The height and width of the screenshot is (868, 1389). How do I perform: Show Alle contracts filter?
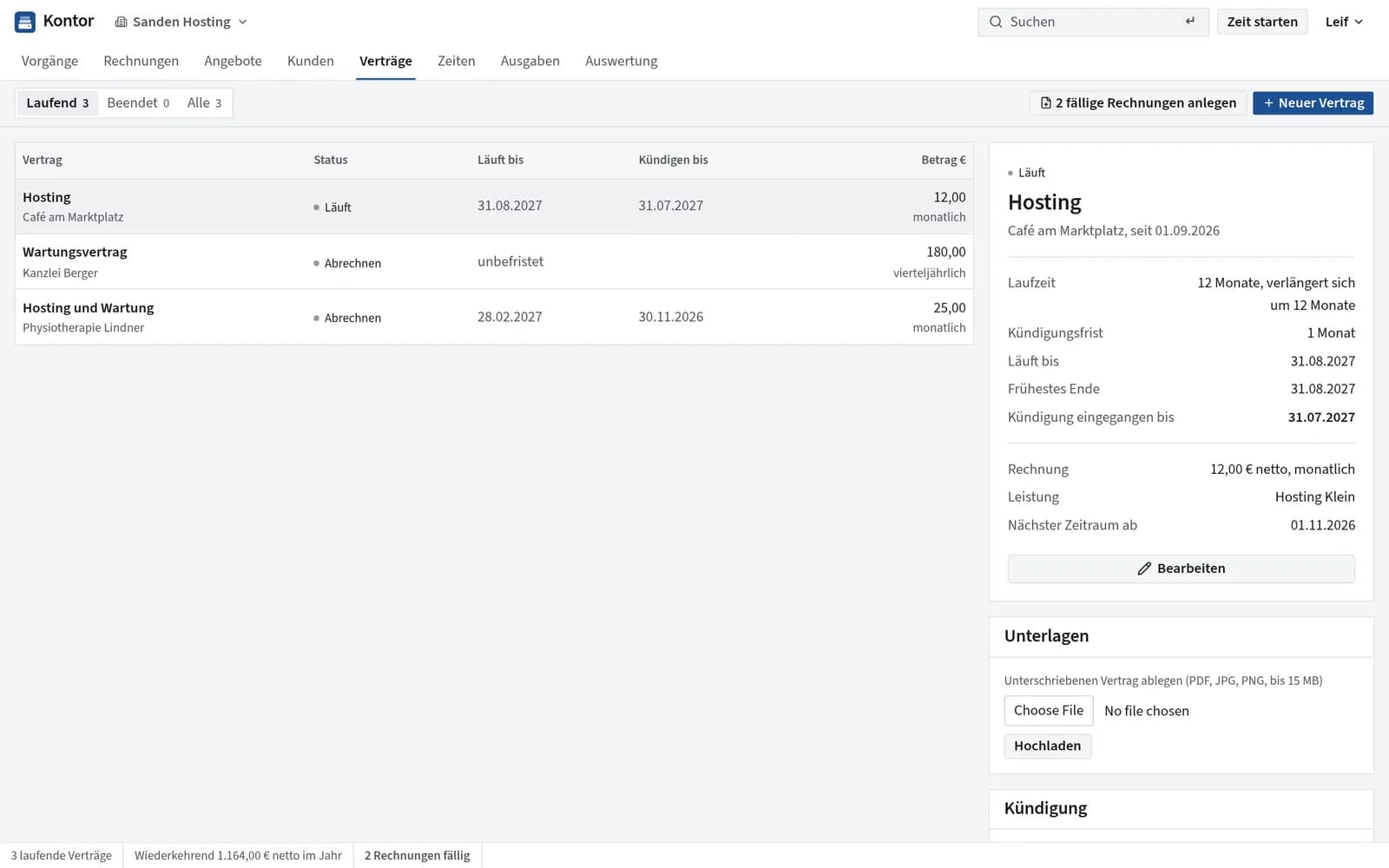click(x=204, y=103)
